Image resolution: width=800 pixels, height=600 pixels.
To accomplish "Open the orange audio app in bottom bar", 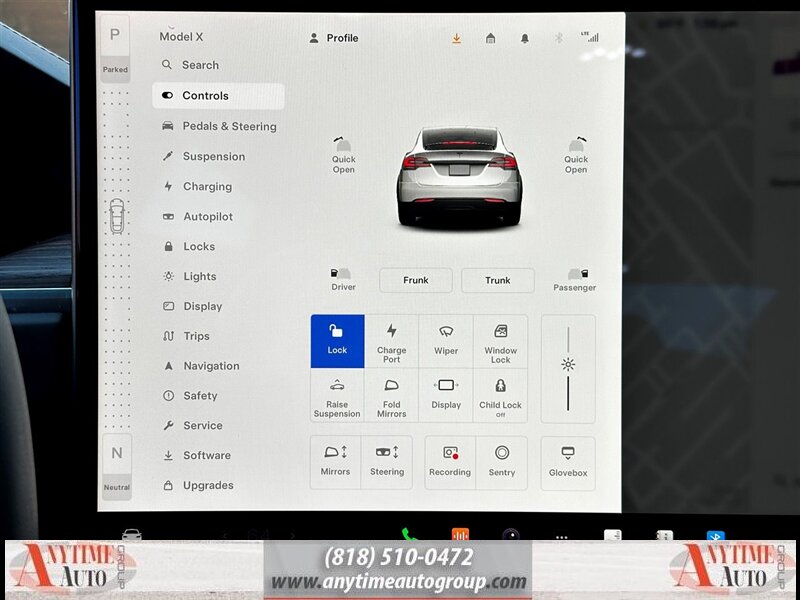I will [460, 535].
